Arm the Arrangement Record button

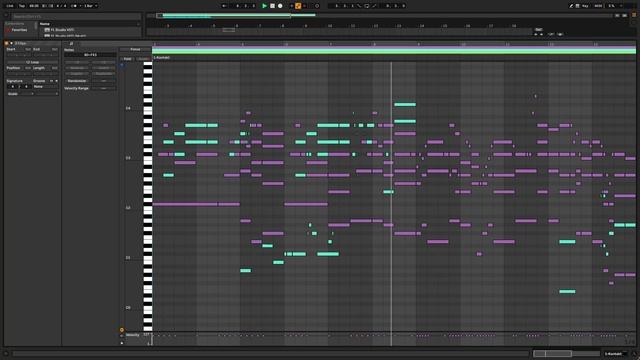pos(280,6)
